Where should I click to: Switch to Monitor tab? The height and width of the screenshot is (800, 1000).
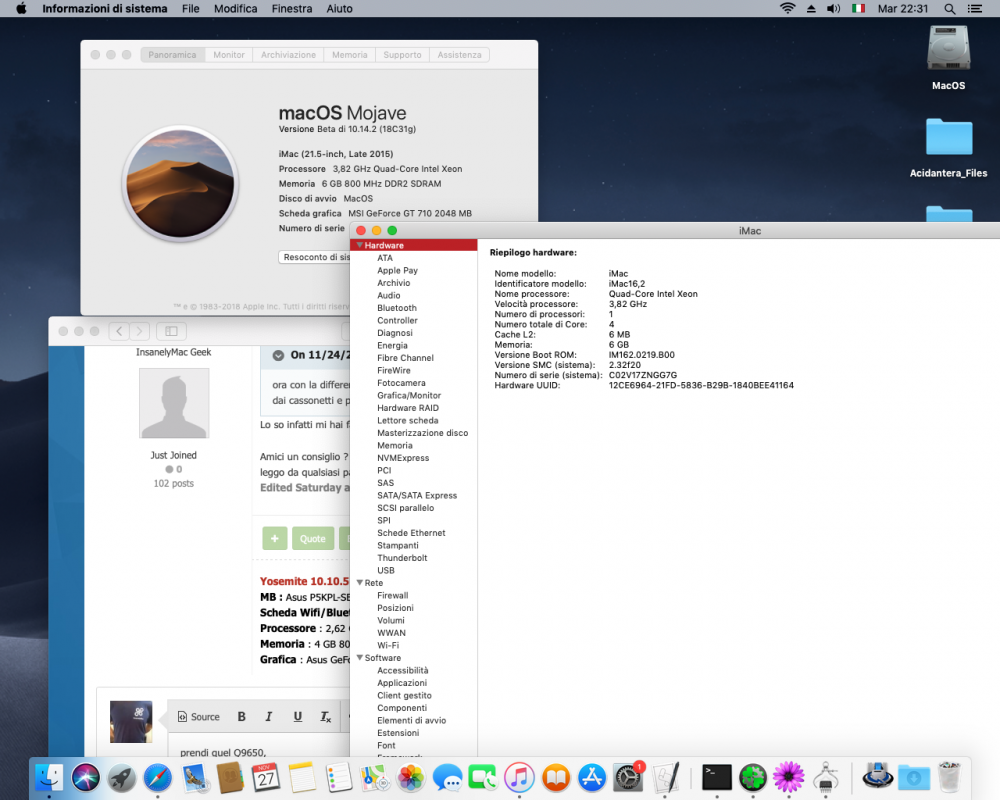click(229, 55)
